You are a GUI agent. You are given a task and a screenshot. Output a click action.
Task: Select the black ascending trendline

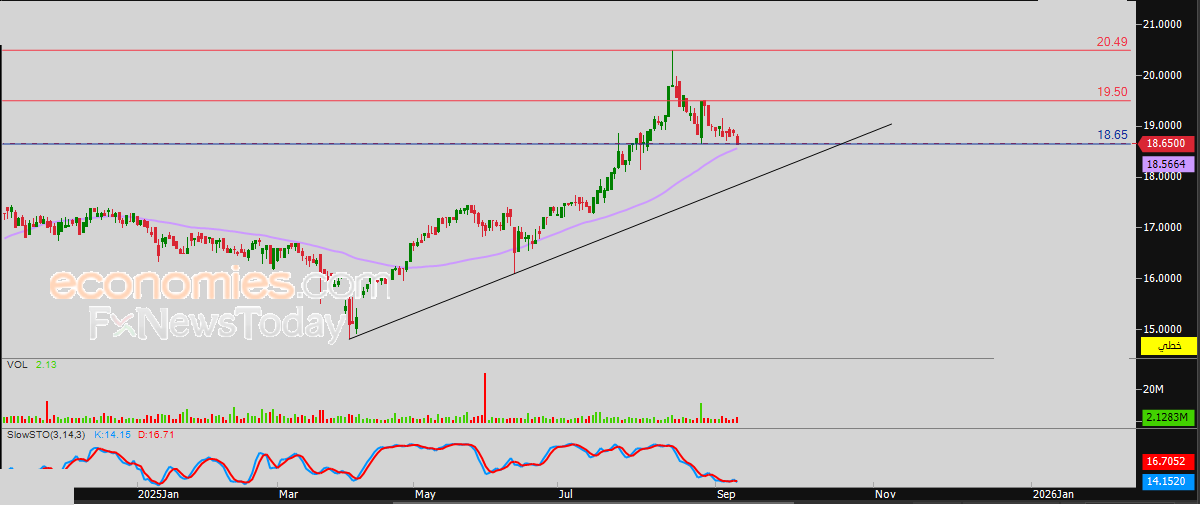(x=620, y=231)
